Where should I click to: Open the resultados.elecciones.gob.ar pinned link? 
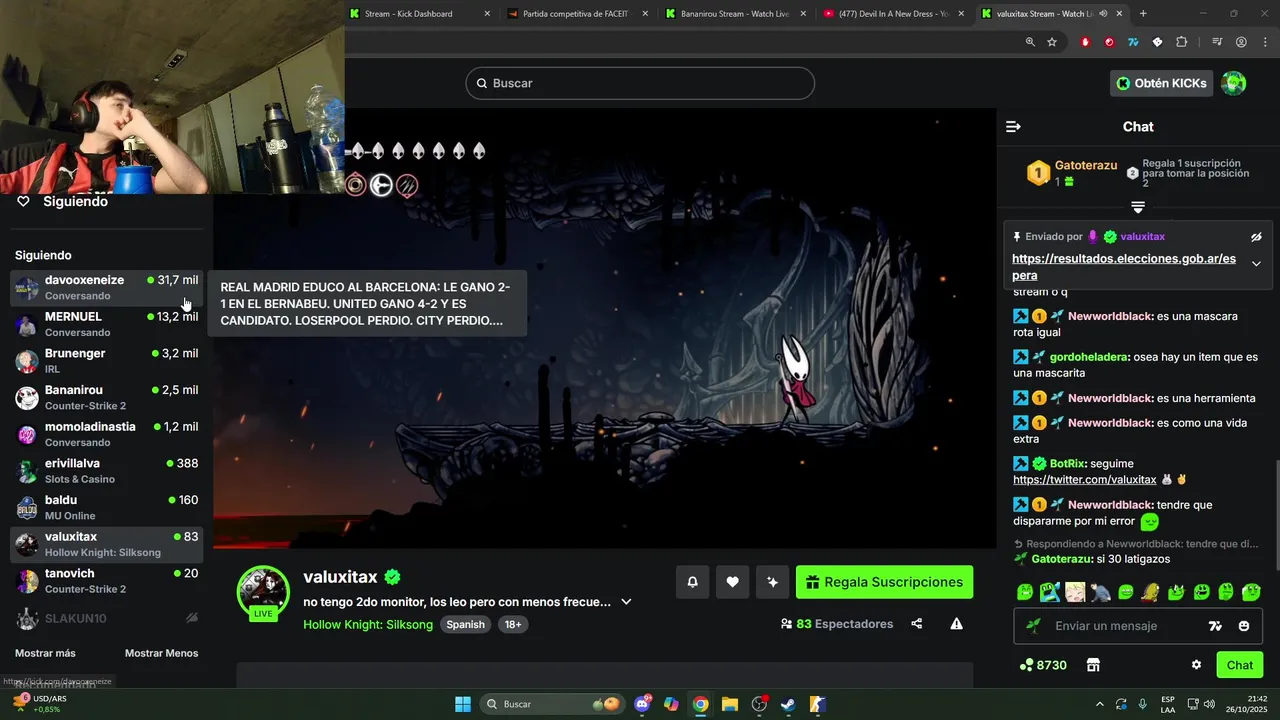(1124, 267)
